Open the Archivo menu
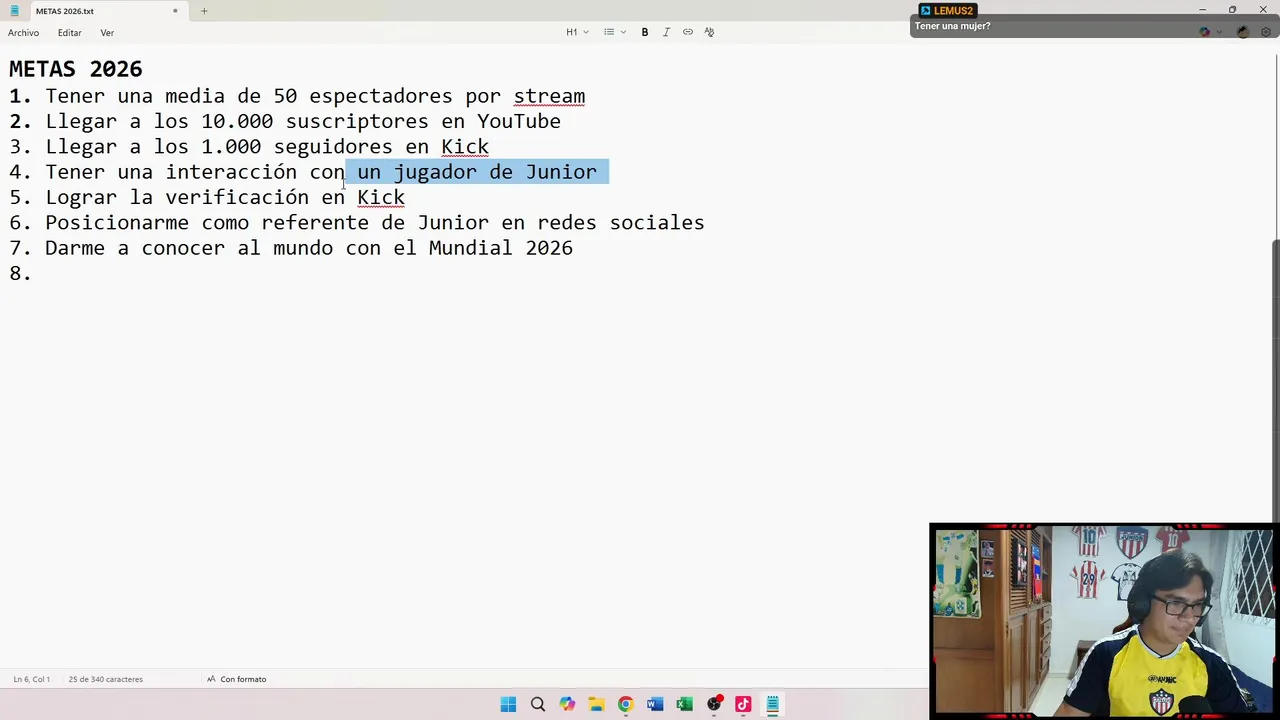Viewport: 1280px width, 720px height. point(24,33)
